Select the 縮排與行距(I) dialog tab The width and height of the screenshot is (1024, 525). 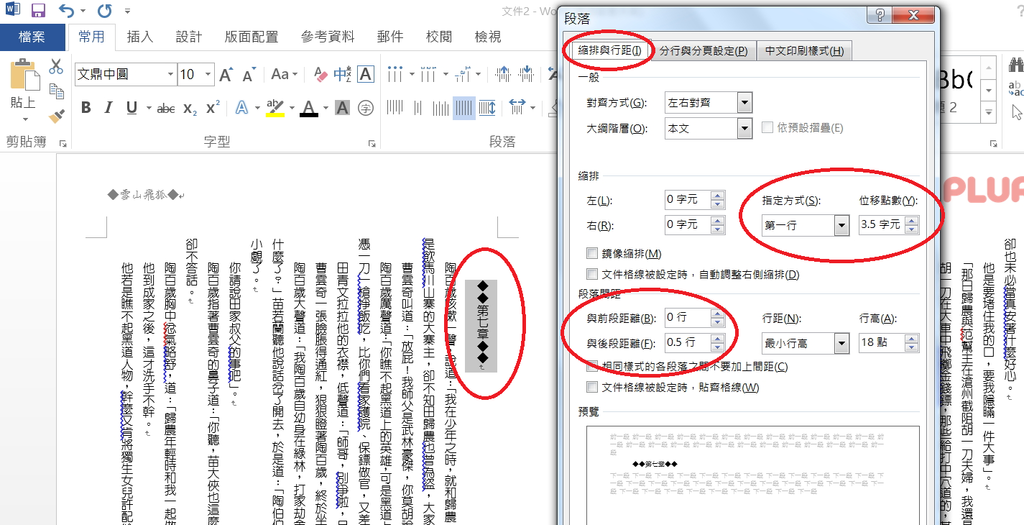(x=610, y=51)
